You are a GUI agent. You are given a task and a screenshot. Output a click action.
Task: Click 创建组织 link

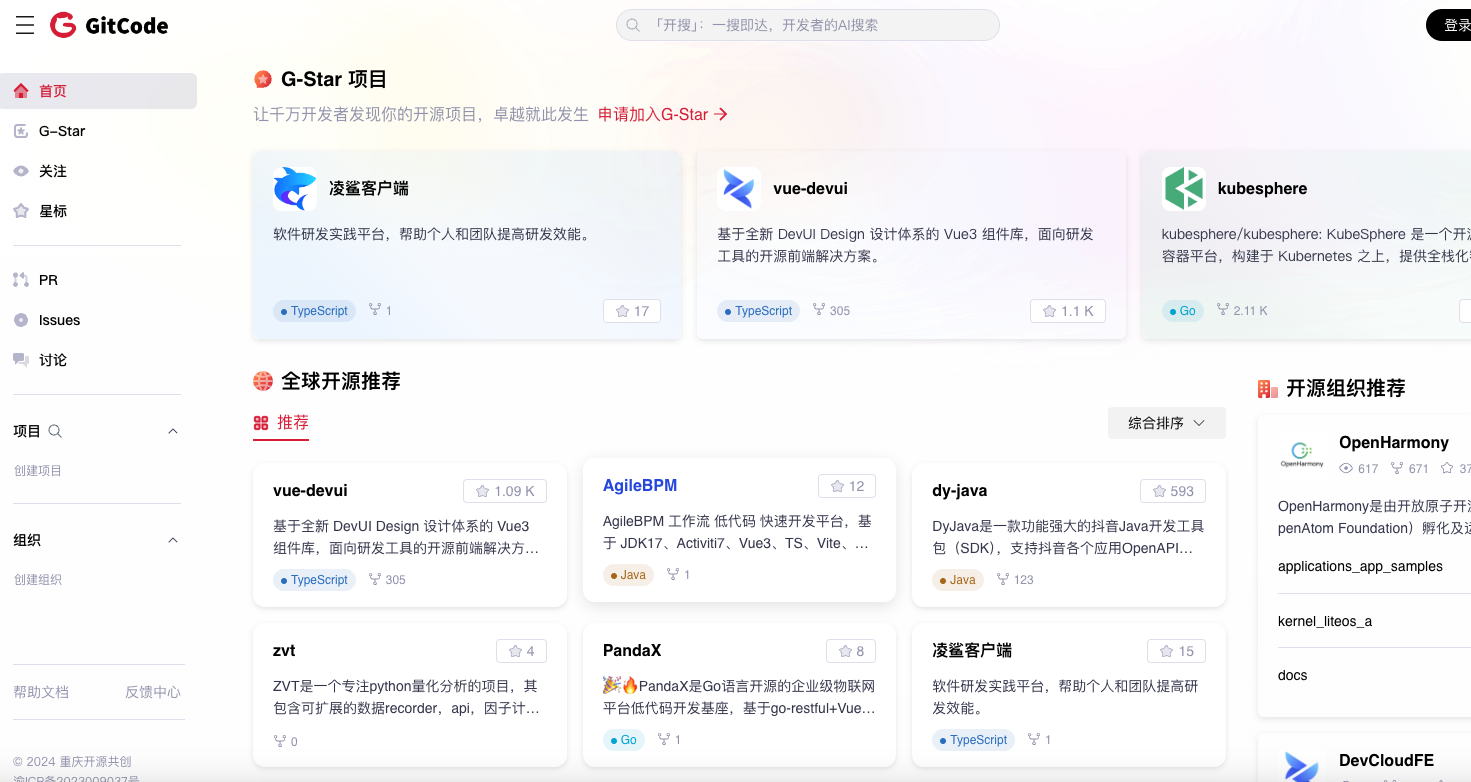point(38,580)
